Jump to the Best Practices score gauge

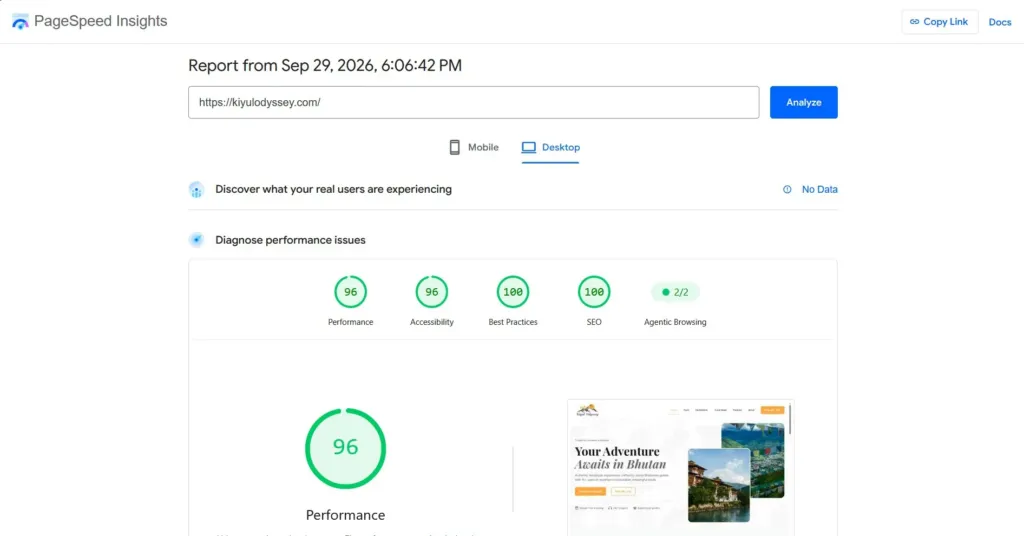pos(513,292)
